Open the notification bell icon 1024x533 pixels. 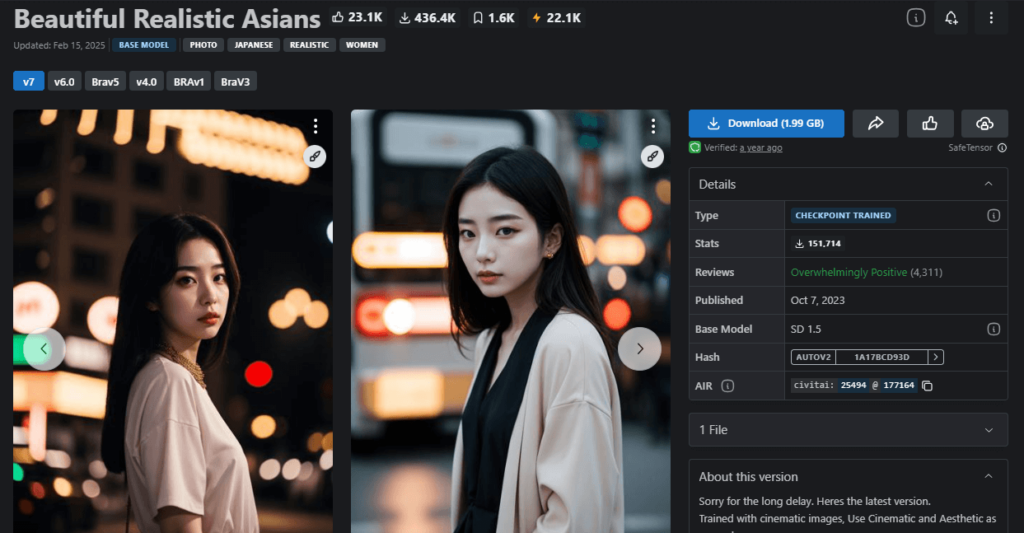950,18
